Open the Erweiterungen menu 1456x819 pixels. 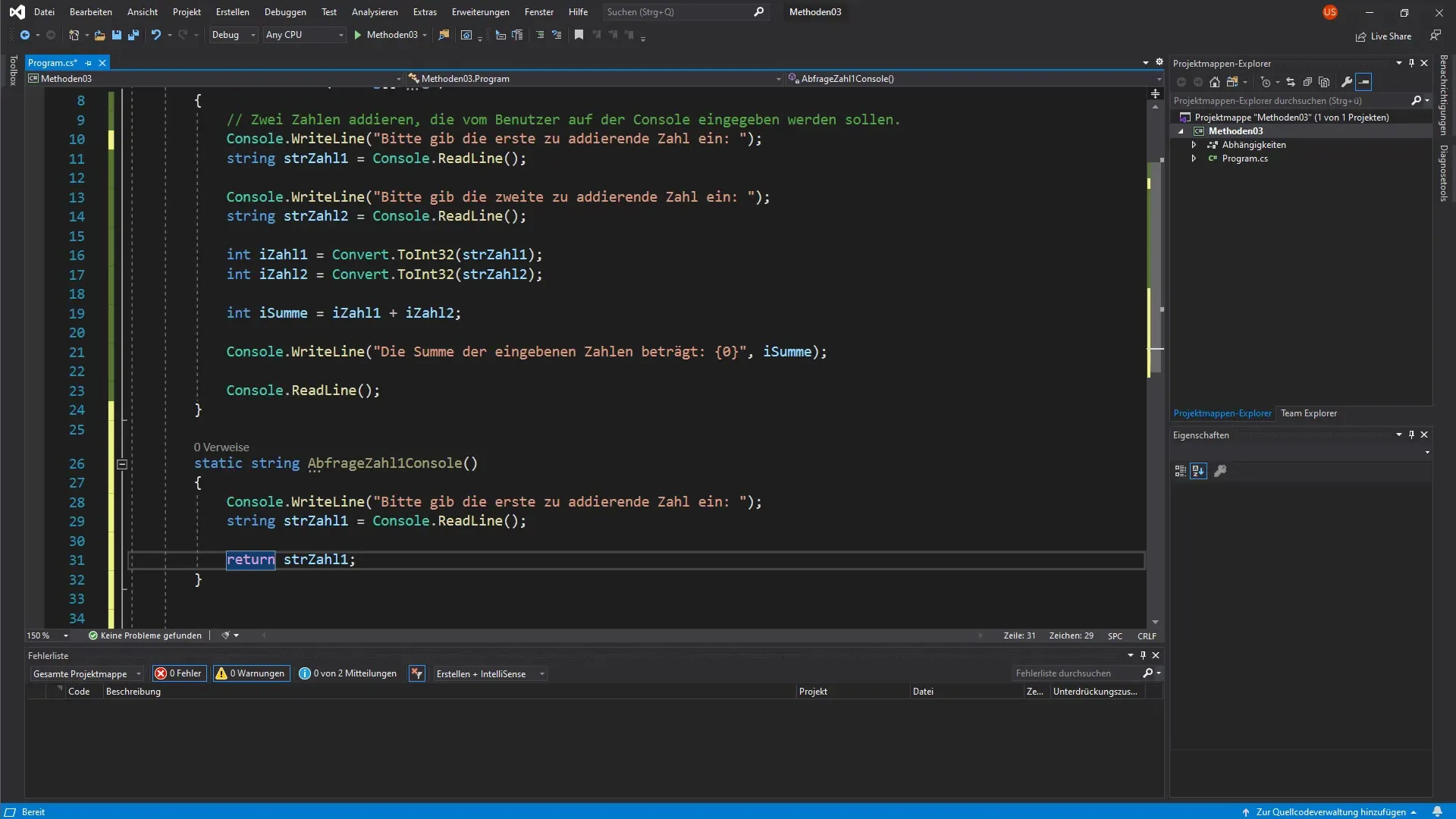[481, 12]
